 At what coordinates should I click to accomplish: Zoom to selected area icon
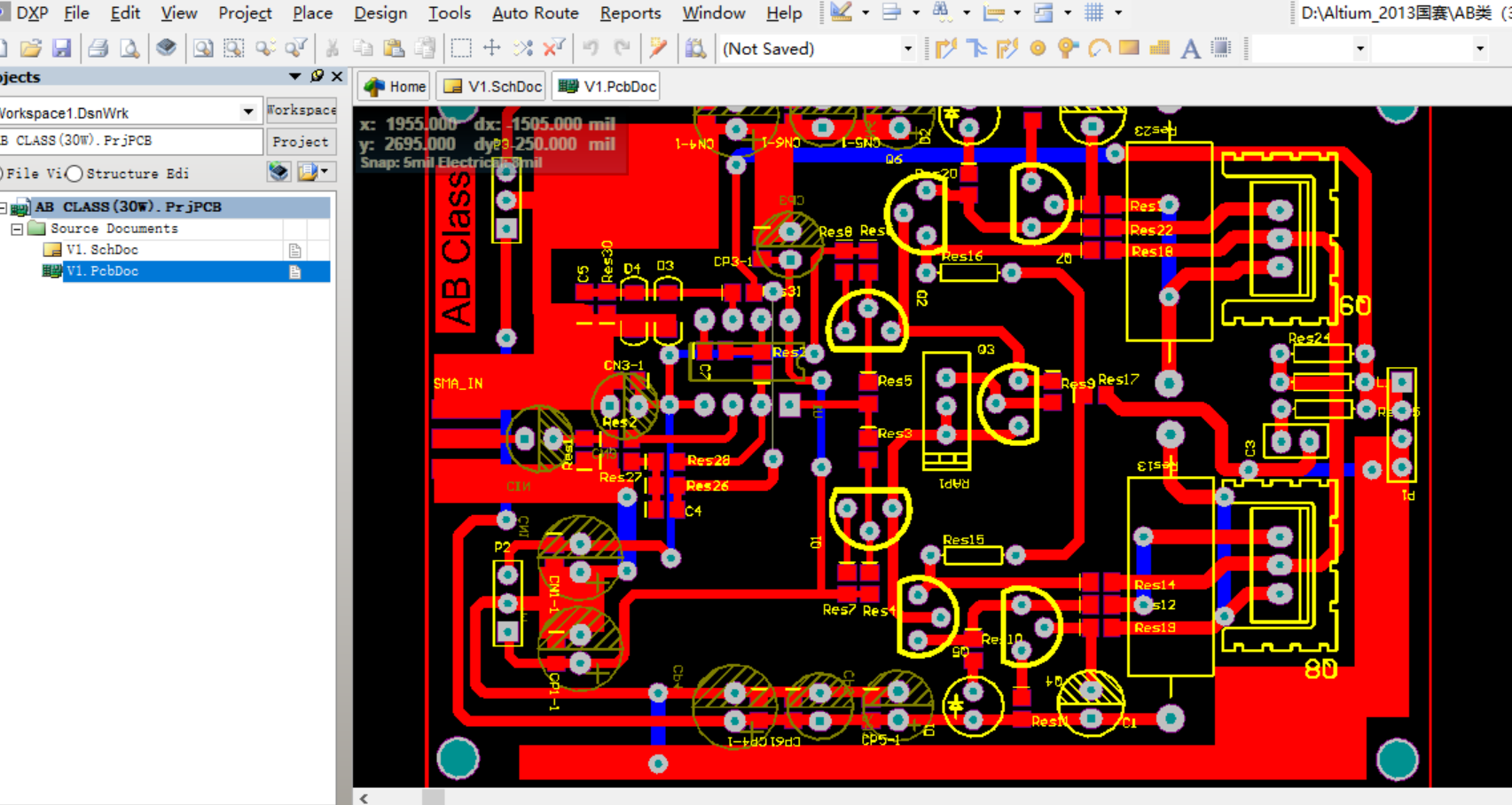pos(234,48)
